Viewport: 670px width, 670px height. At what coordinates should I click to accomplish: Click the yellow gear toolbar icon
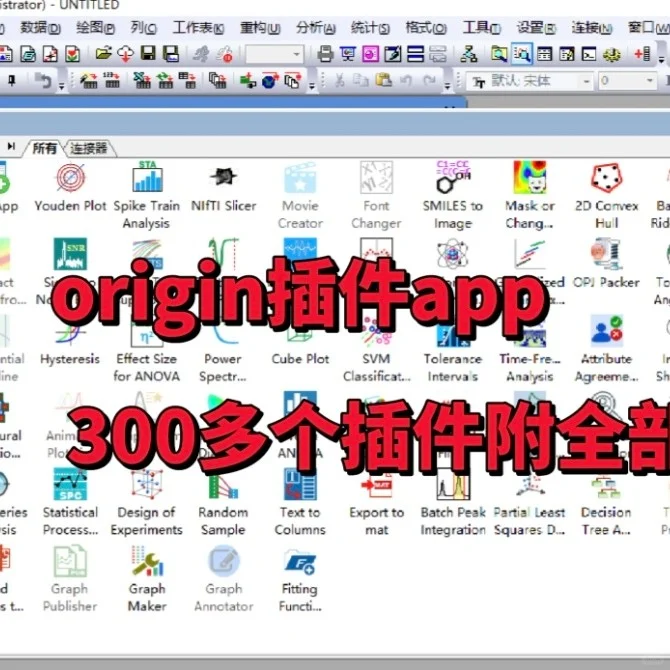[x=611, y=55]
